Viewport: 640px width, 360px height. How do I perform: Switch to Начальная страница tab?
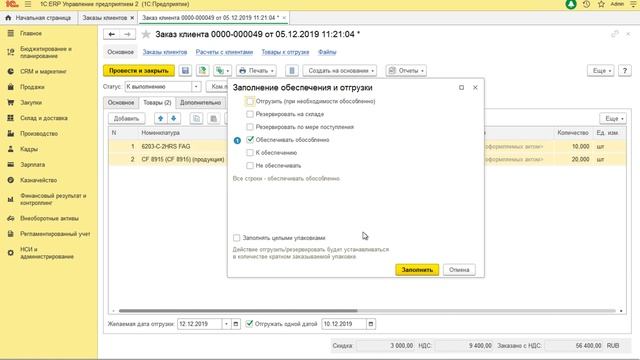(x=38, y=18)
